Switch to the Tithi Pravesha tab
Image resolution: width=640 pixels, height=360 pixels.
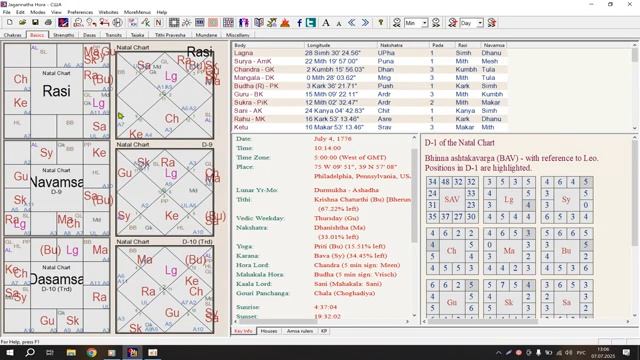[x=170, y=35]
